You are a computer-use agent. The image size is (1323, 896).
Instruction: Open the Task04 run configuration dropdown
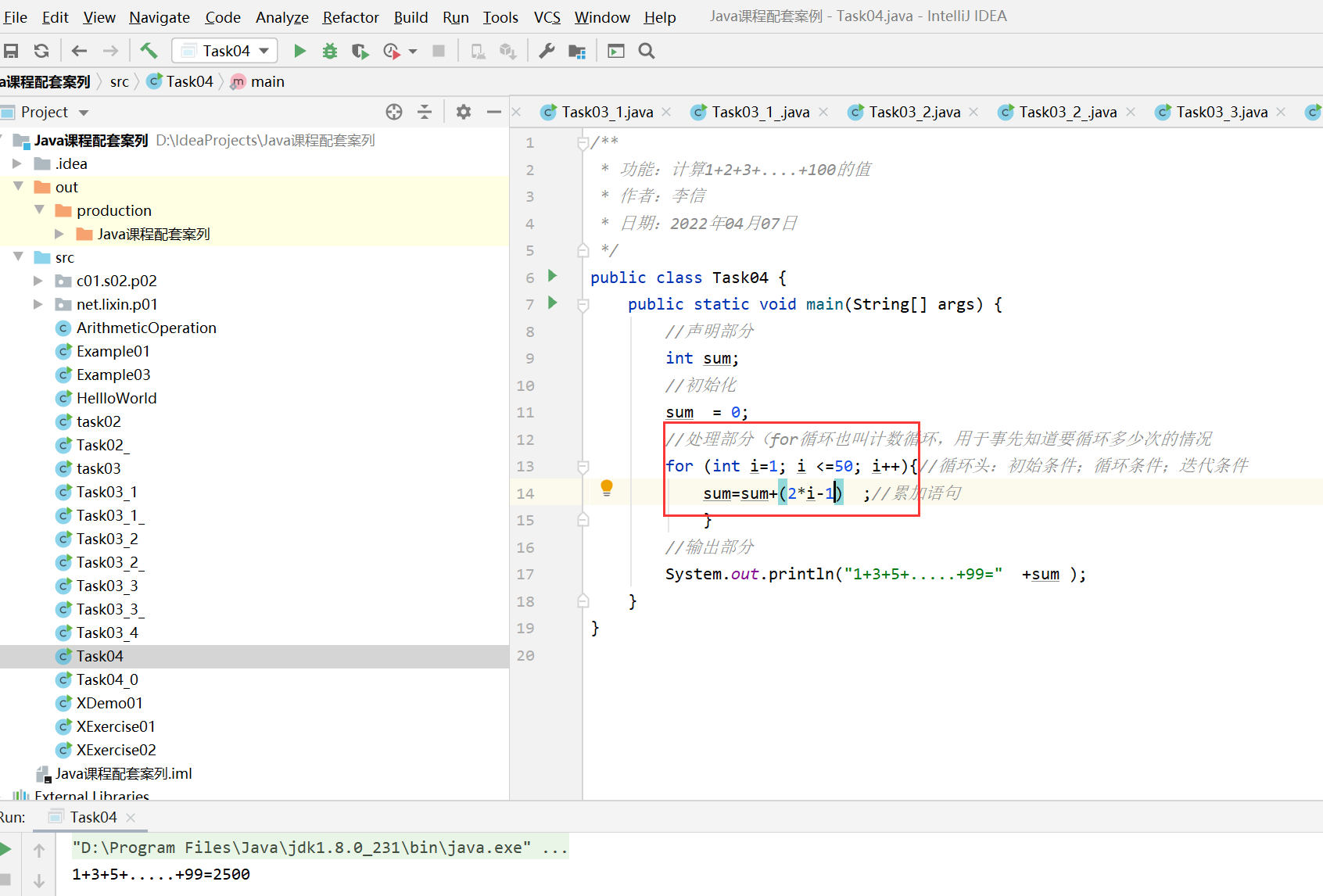(224, 51)
